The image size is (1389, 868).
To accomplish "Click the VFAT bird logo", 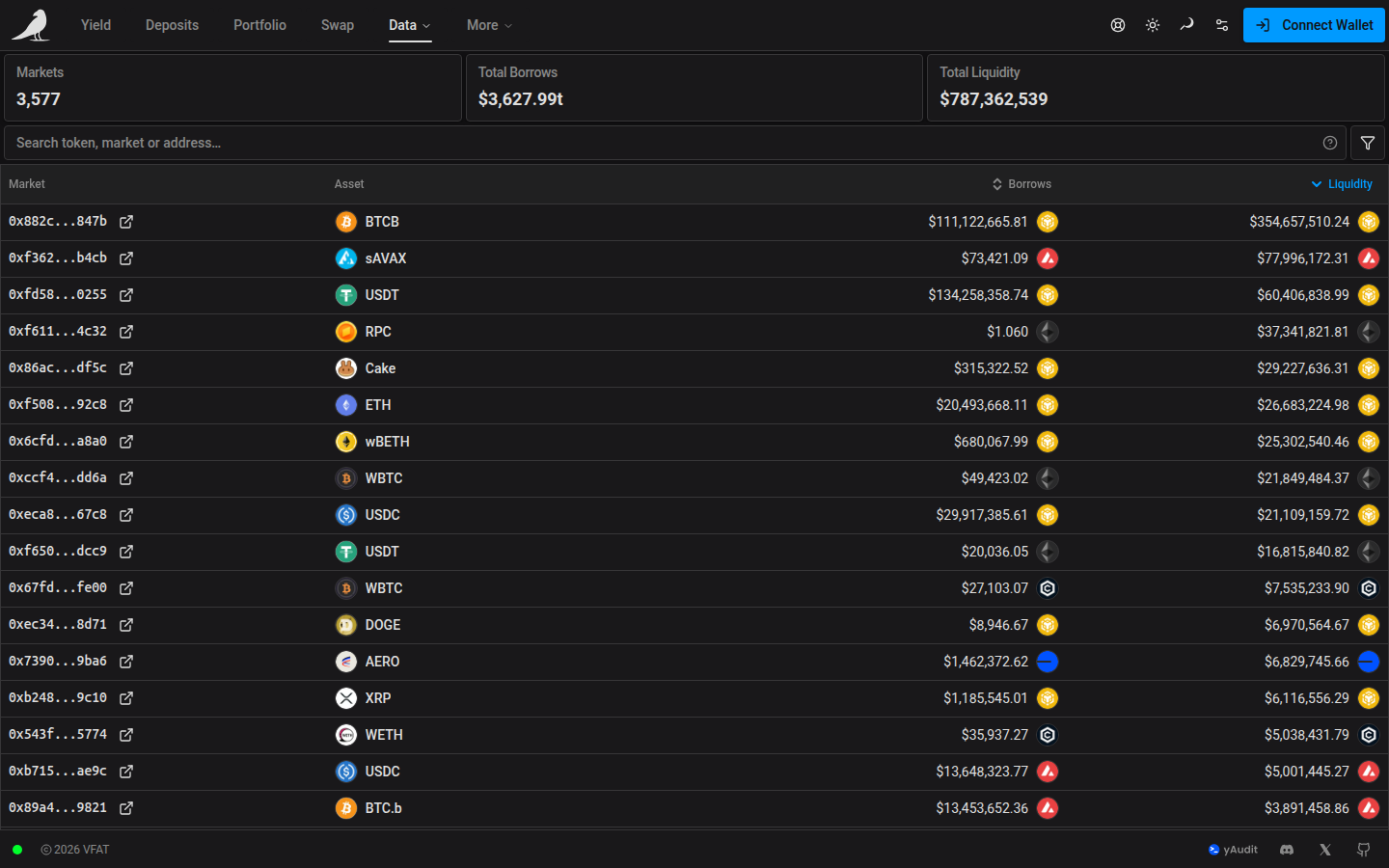I will [x=31, y=25].
